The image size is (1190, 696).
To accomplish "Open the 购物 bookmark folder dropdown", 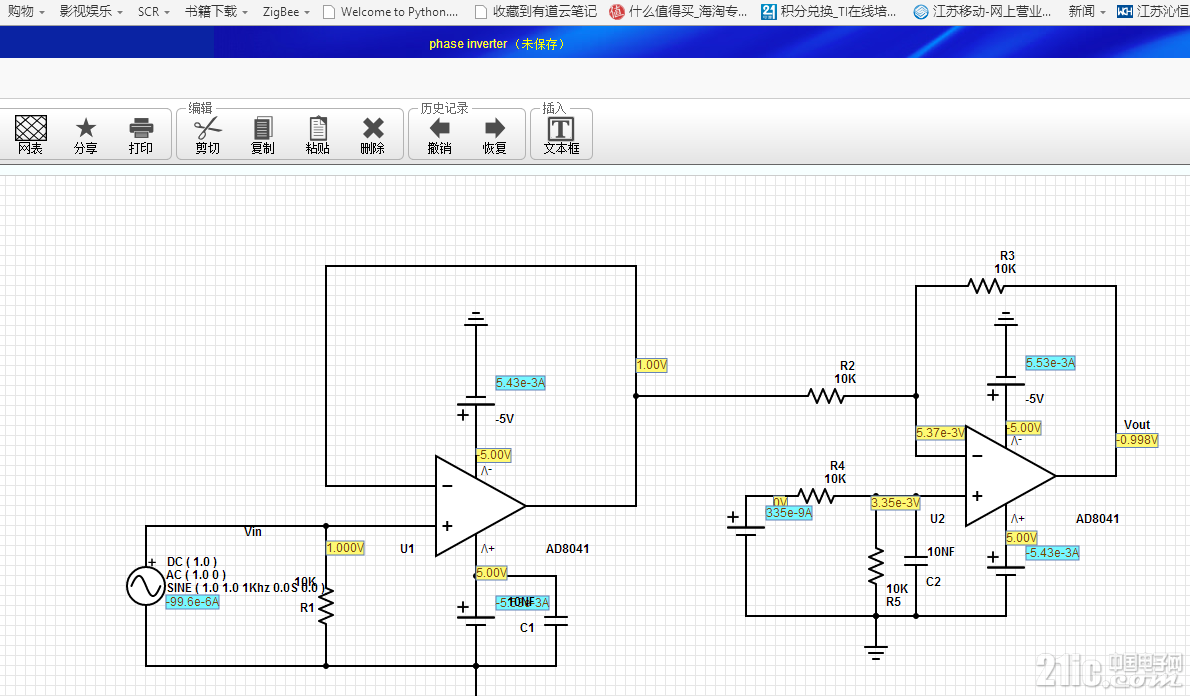I will (x=26, y=11).
